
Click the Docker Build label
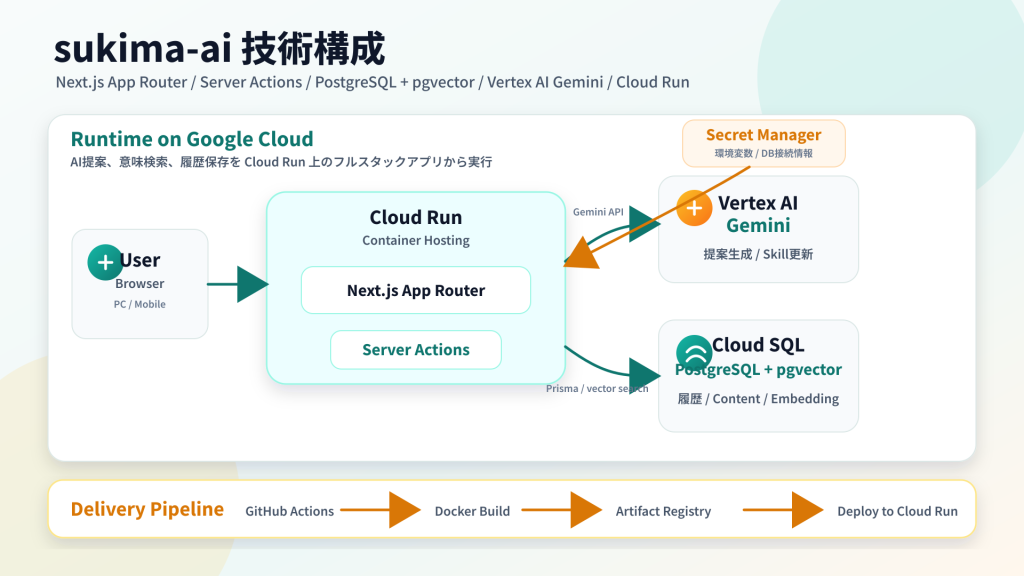click(472, 511)
